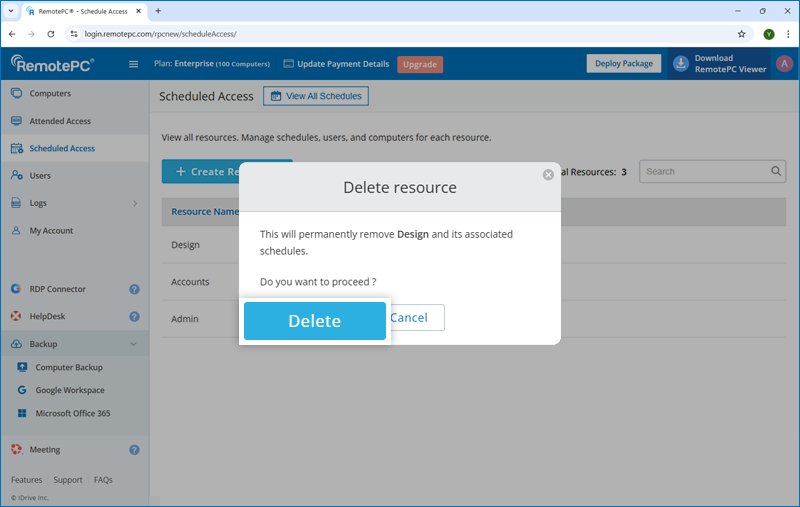Click the search magnifier icon

click(777, 171)
